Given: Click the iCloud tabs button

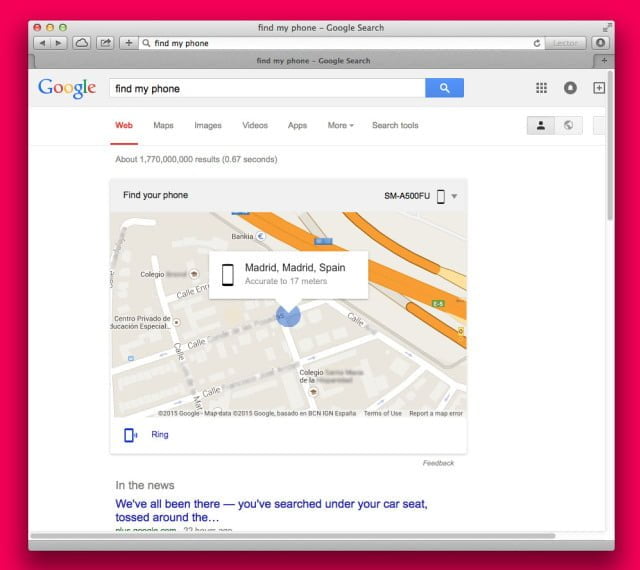Looking at the screenshot, I should pyautogui.click(x=82, y=43).
